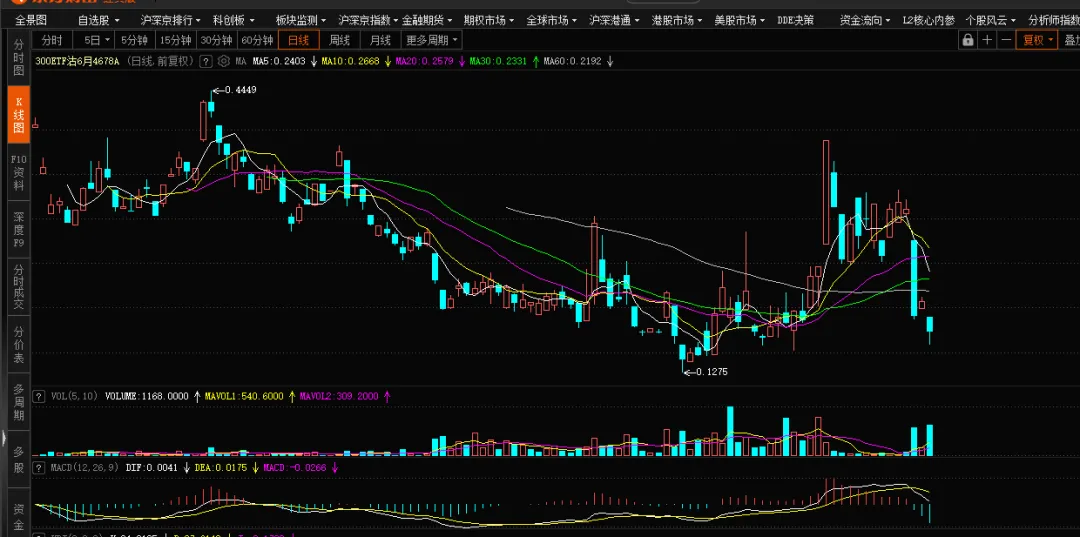Switch chart period to 周线
Image resolution: width=1080 pixels, height=537 pixels.
(x=339, y=41)
